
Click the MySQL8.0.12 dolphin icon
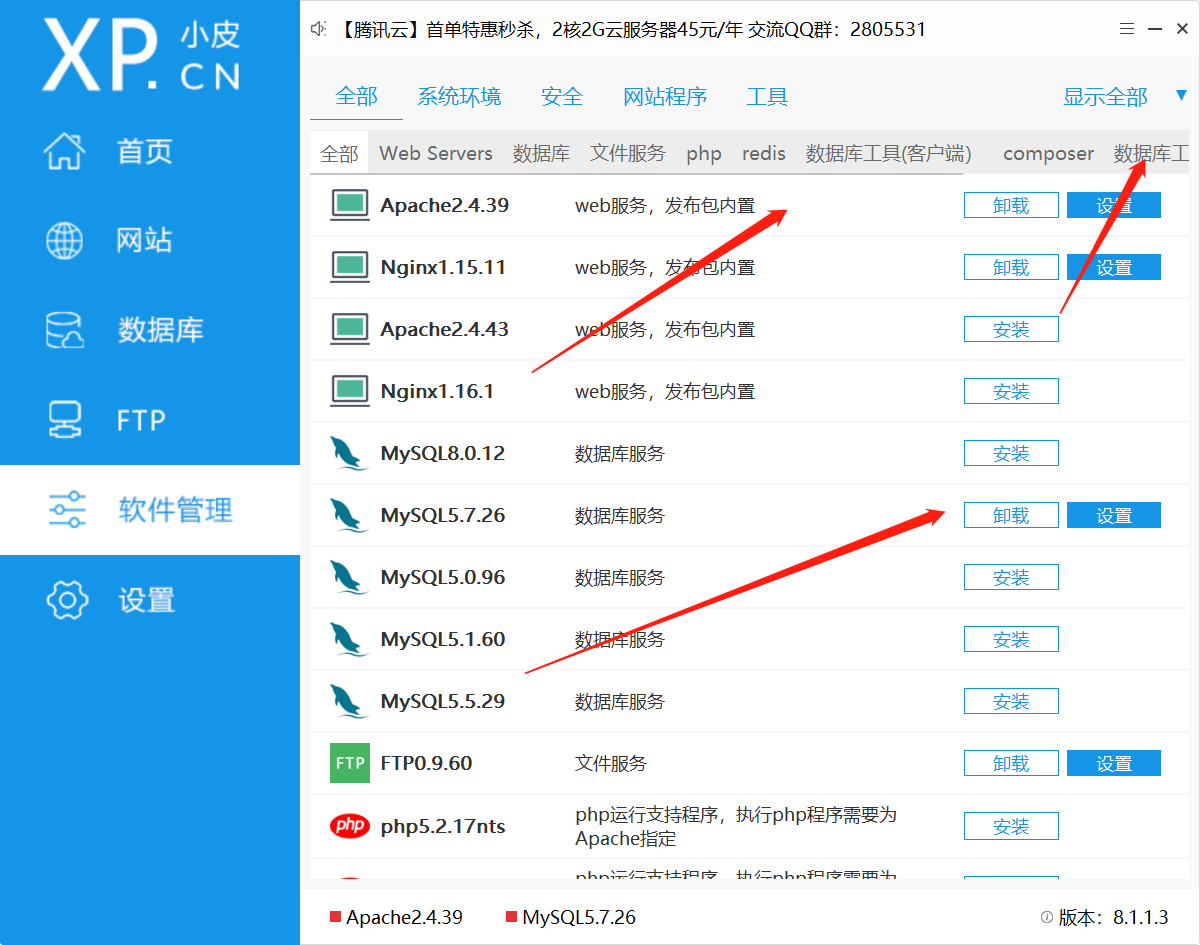coord(349,453)
